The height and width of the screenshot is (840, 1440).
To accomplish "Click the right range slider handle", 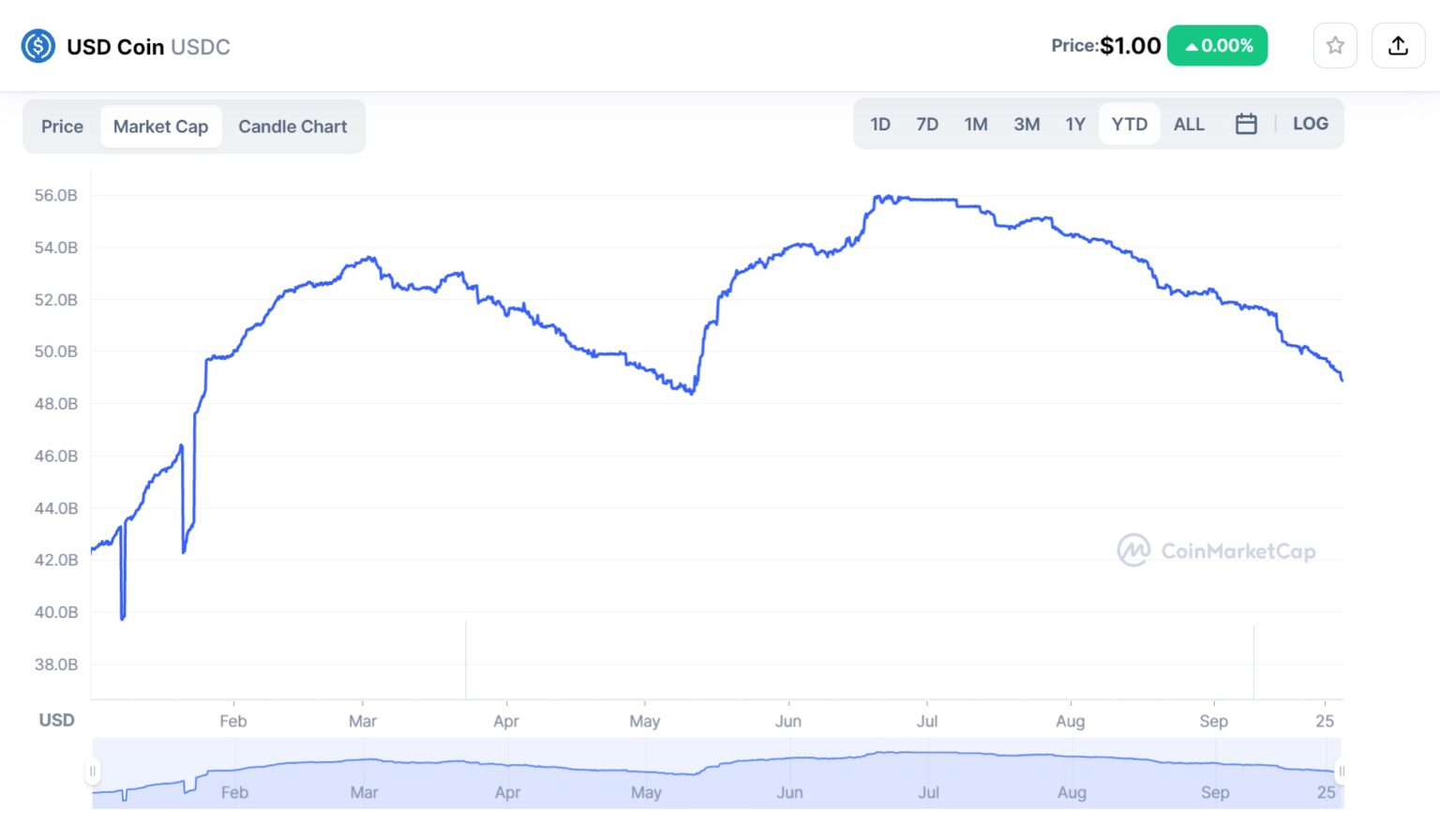I will (1342, 772).
